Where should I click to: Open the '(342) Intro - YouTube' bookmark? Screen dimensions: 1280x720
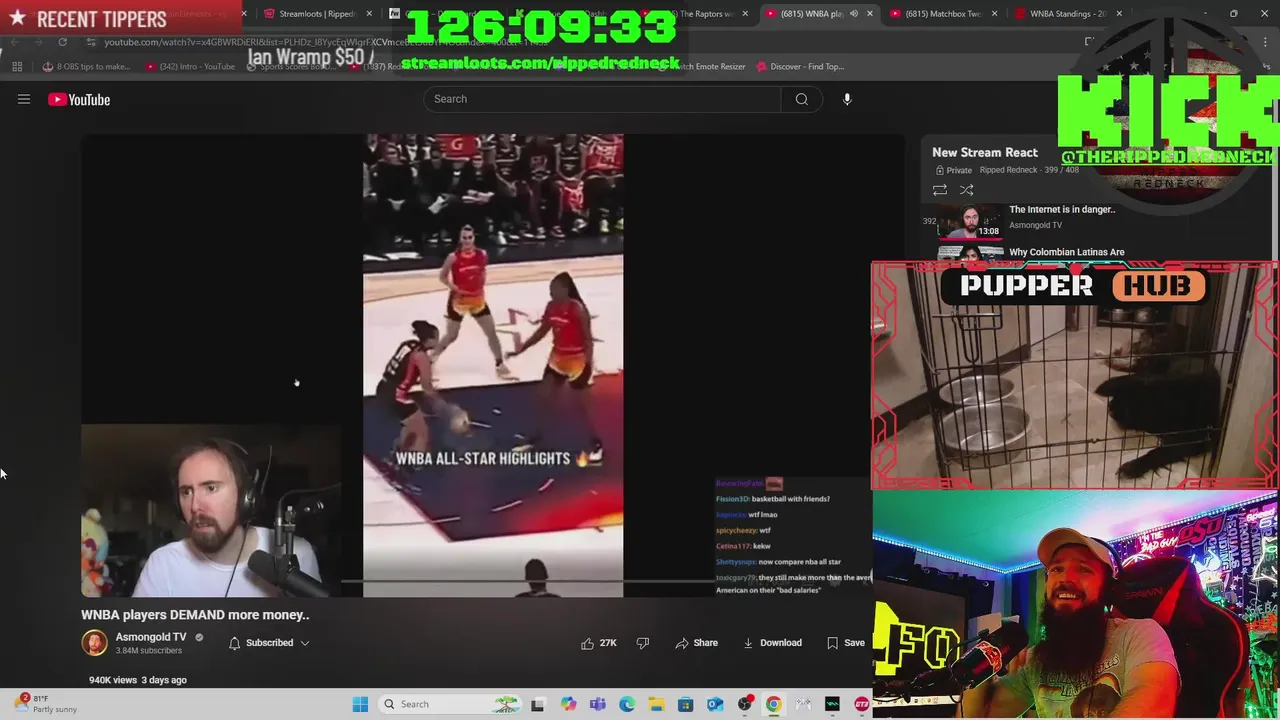190,67
